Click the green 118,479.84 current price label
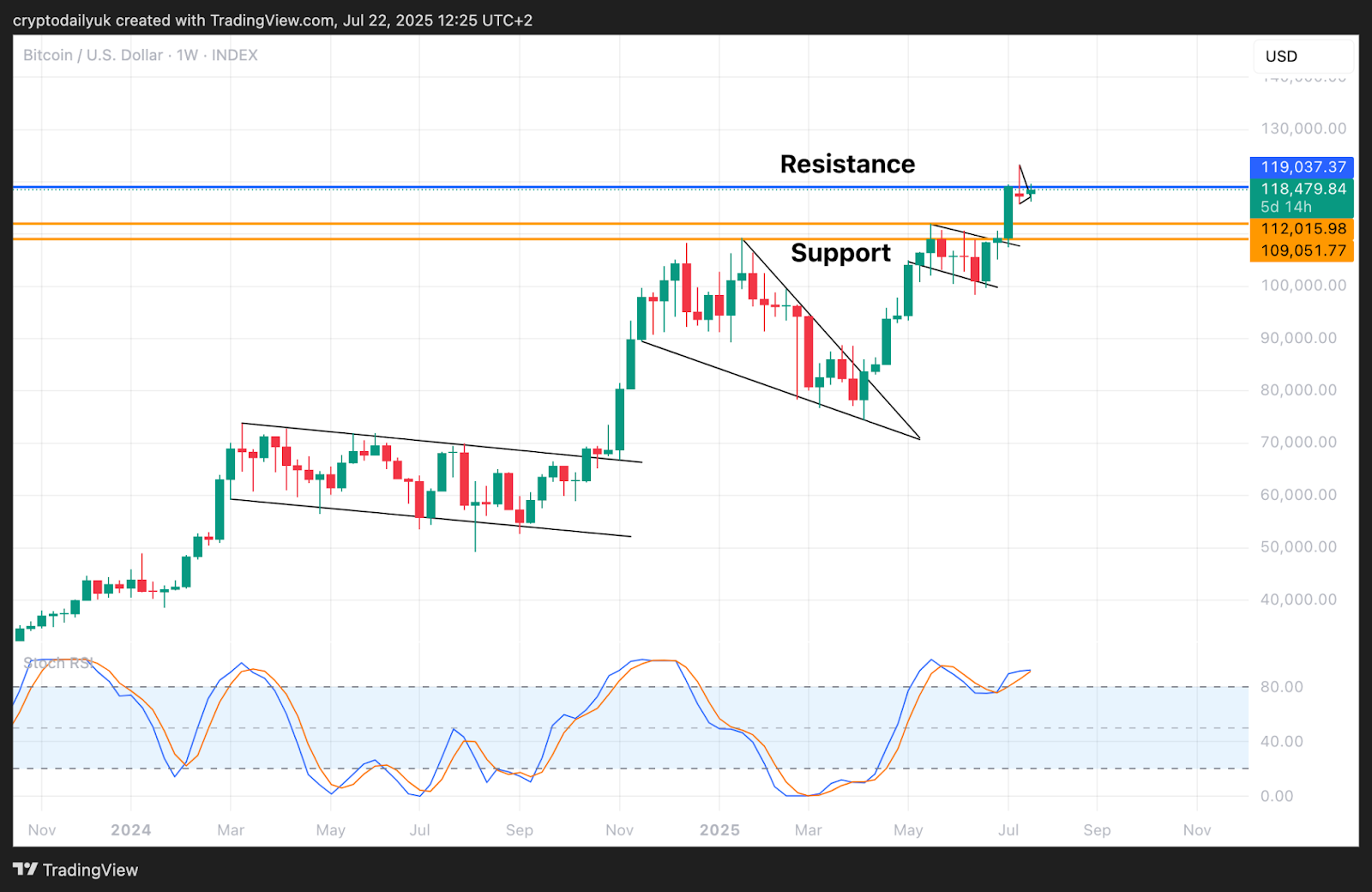 [1302, 189]
